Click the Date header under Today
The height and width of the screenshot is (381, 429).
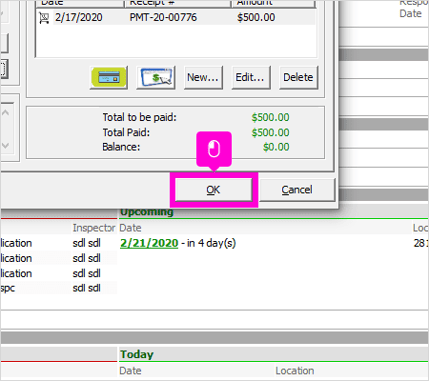point(130,371)
